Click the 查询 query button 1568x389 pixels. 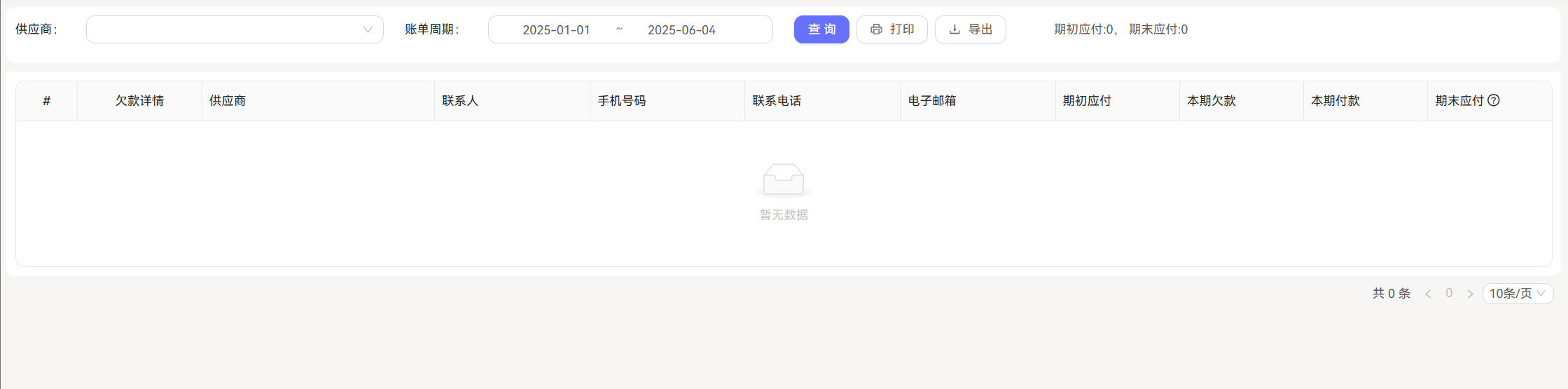click(821, 29)
